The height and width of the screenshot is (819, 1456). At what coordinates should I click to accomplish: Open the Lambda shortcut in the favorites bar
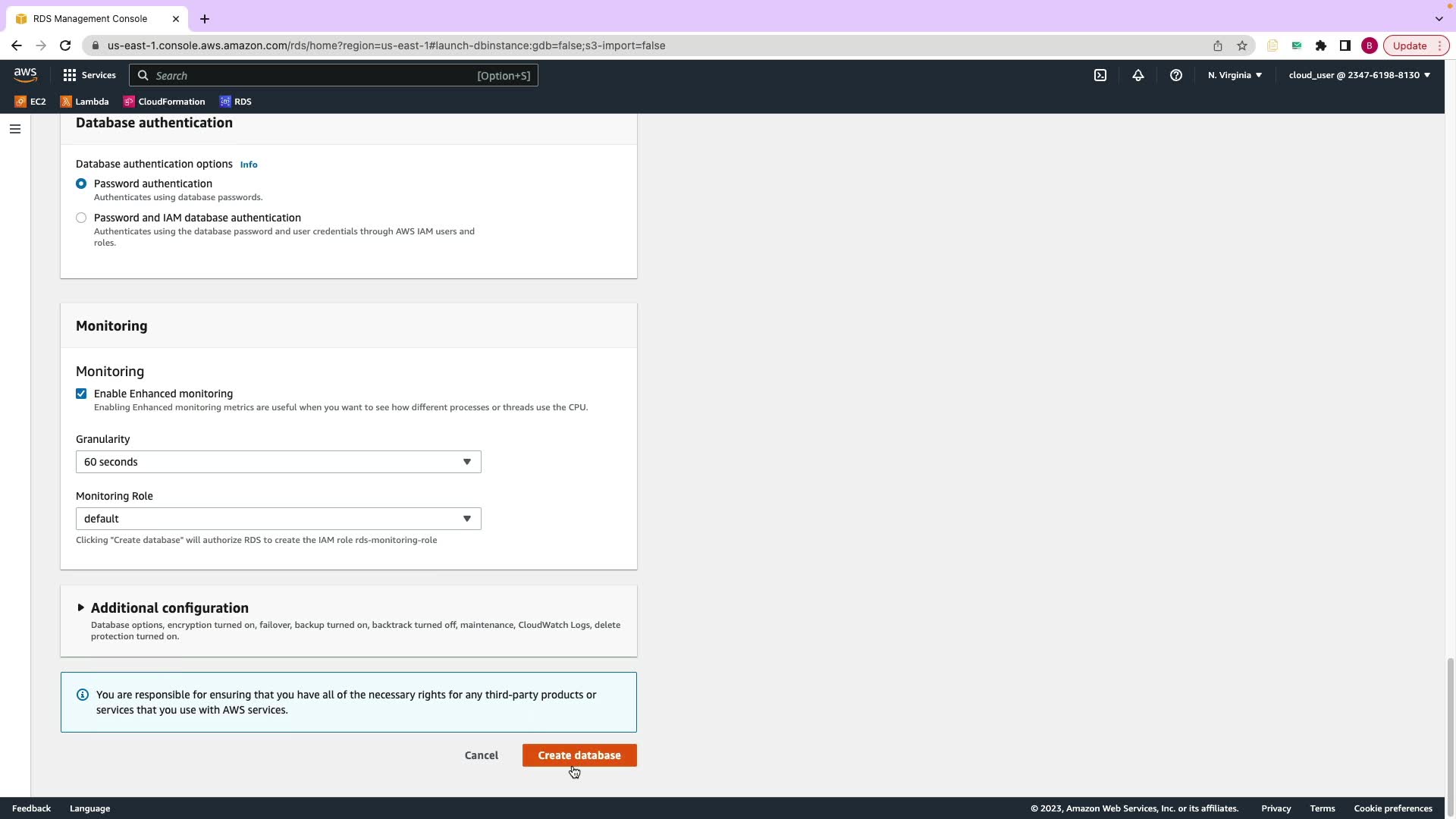[84, 102]
